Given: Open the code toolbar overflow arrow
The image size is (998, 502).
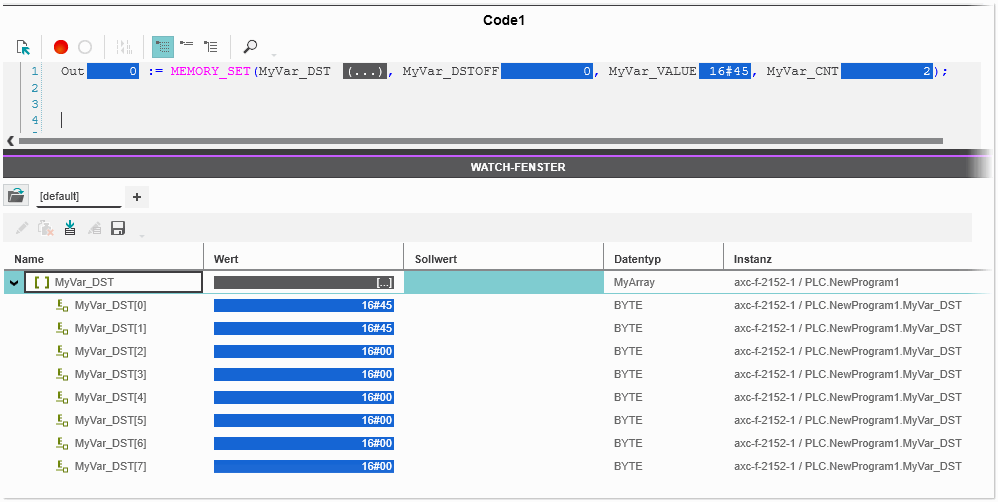Looking at the screenshot, I should pos(274,52).
